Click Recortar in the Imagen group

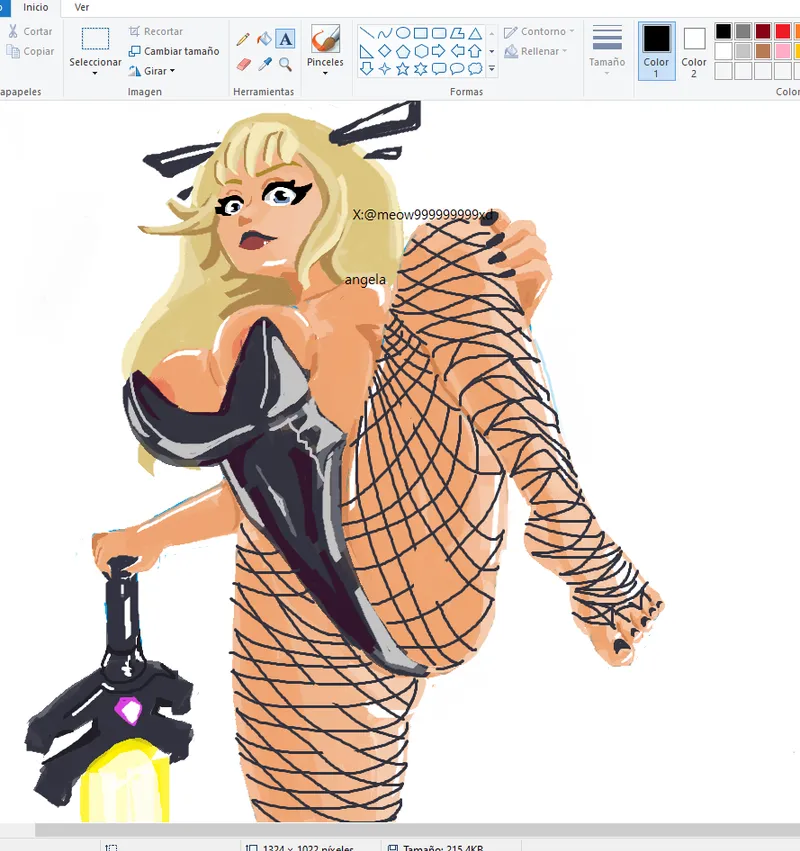[x=156, y=31]
